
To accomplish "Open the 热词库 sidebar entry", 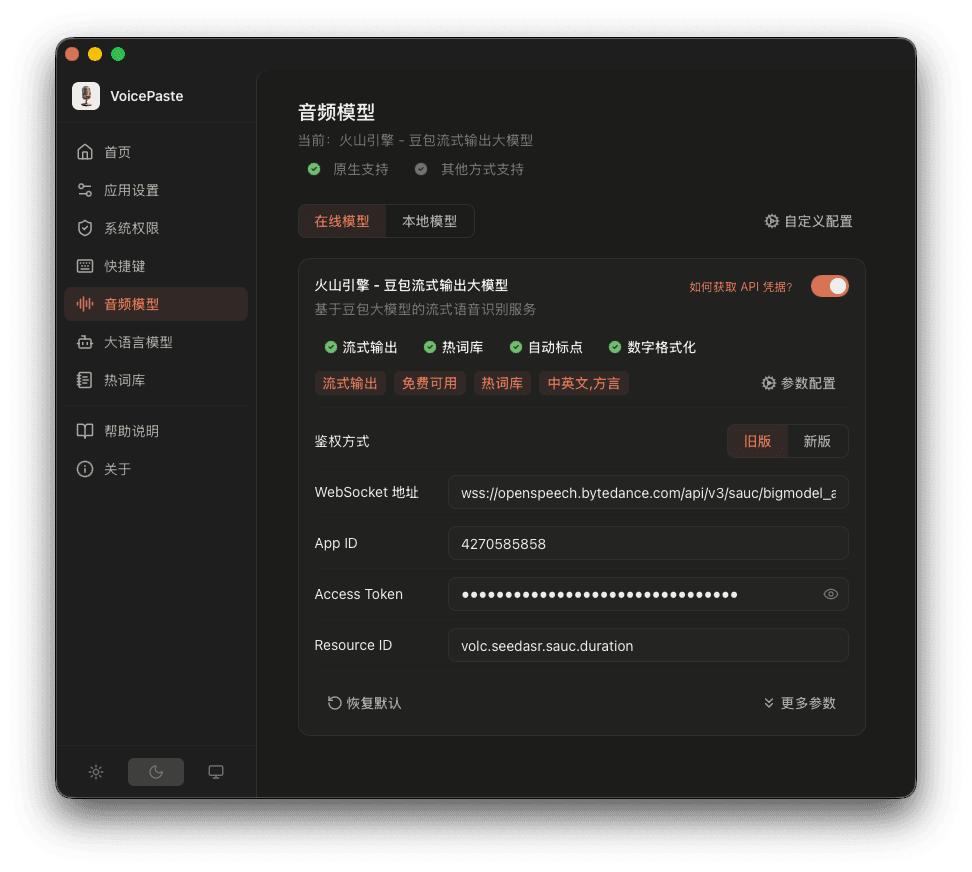I will [156, 381].
